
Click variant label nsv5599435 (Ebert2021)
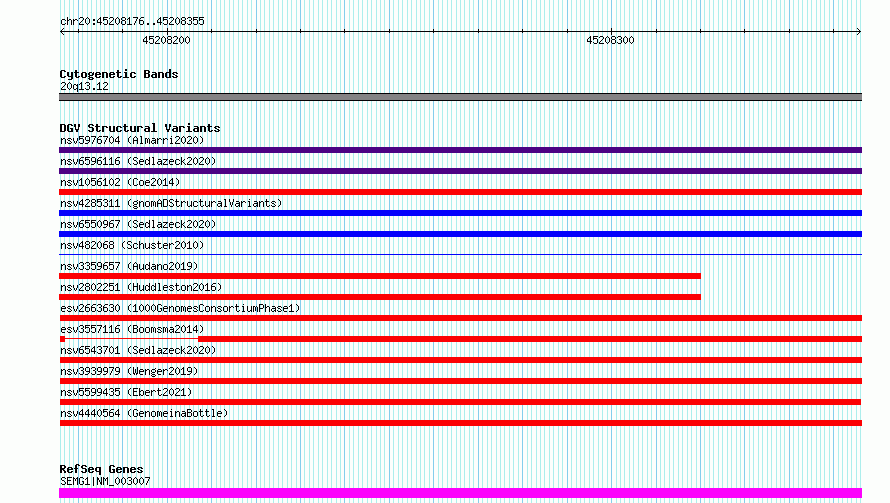126,392
